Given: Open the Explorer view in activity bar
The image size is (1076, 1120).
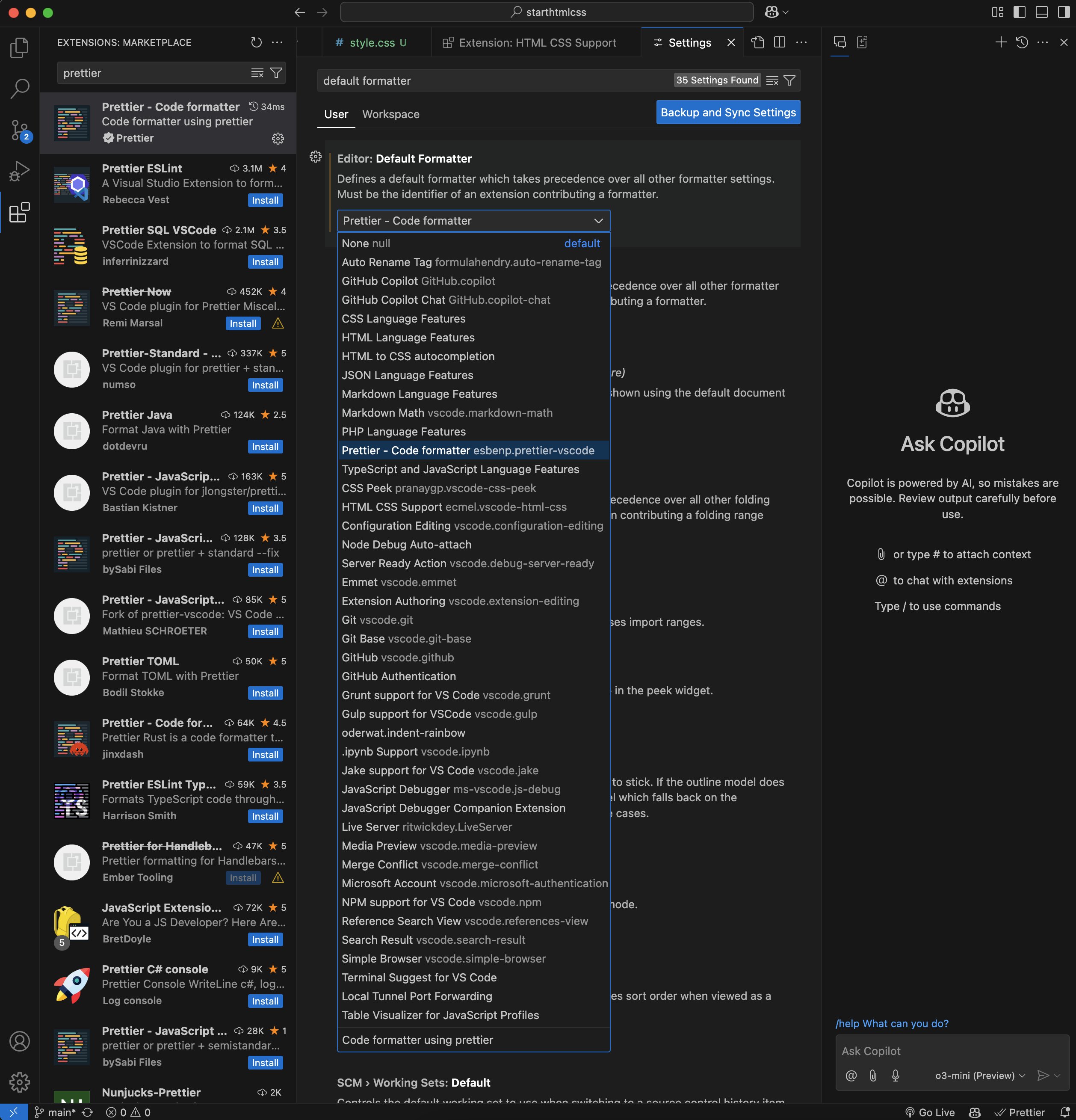Looking at the screenshot, I should point(19,47).
